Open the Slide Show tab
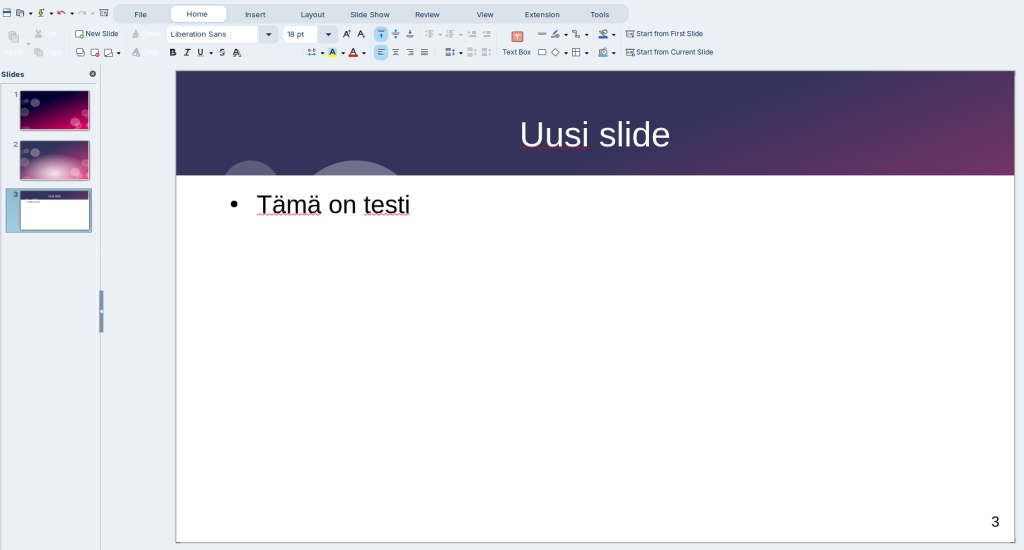This screenshot has width=1024, height=550. click(370, 14)
